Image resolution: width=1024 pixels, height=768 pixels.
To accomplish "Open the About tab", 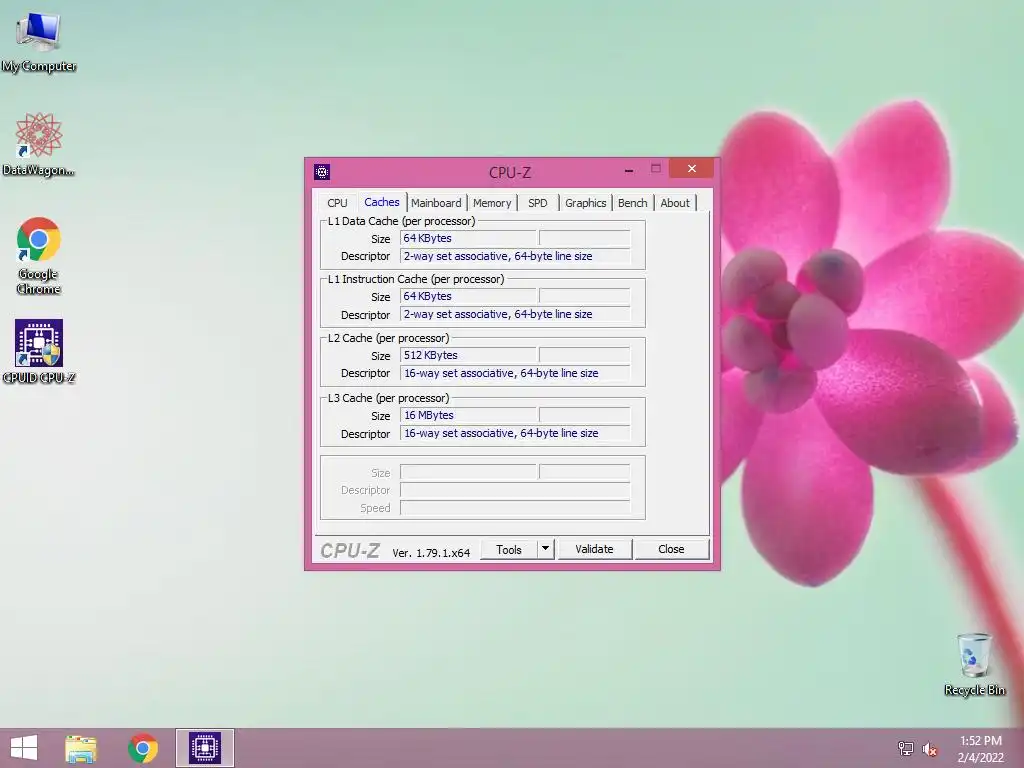I will pyautogui.click(x=675, y=203).
